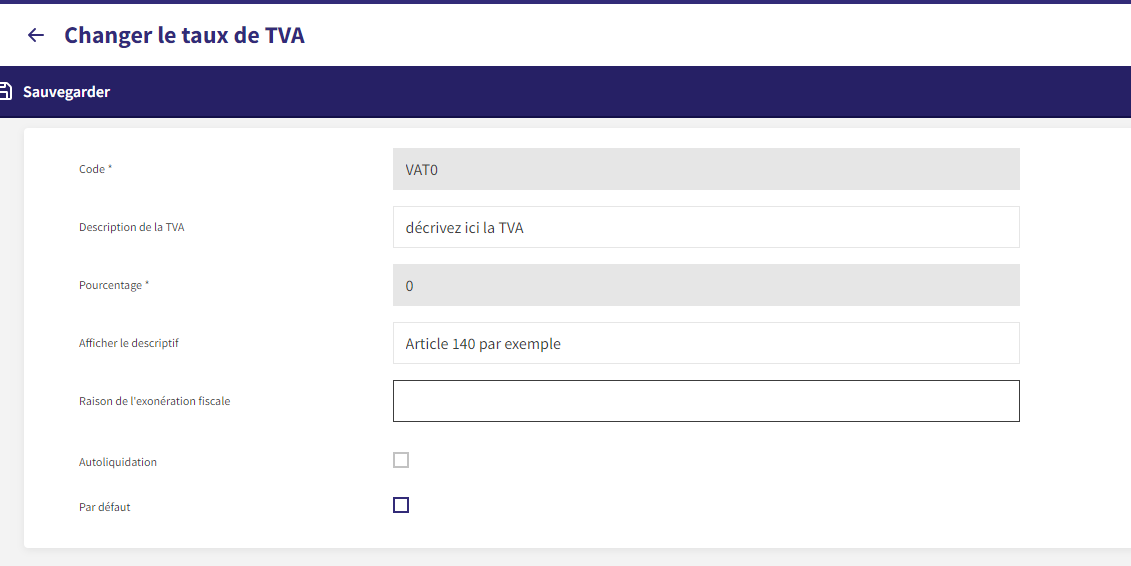The image size is (1131, 566).
Task: Click the floppy disk save icon
Action: click(x=5, y=92)
